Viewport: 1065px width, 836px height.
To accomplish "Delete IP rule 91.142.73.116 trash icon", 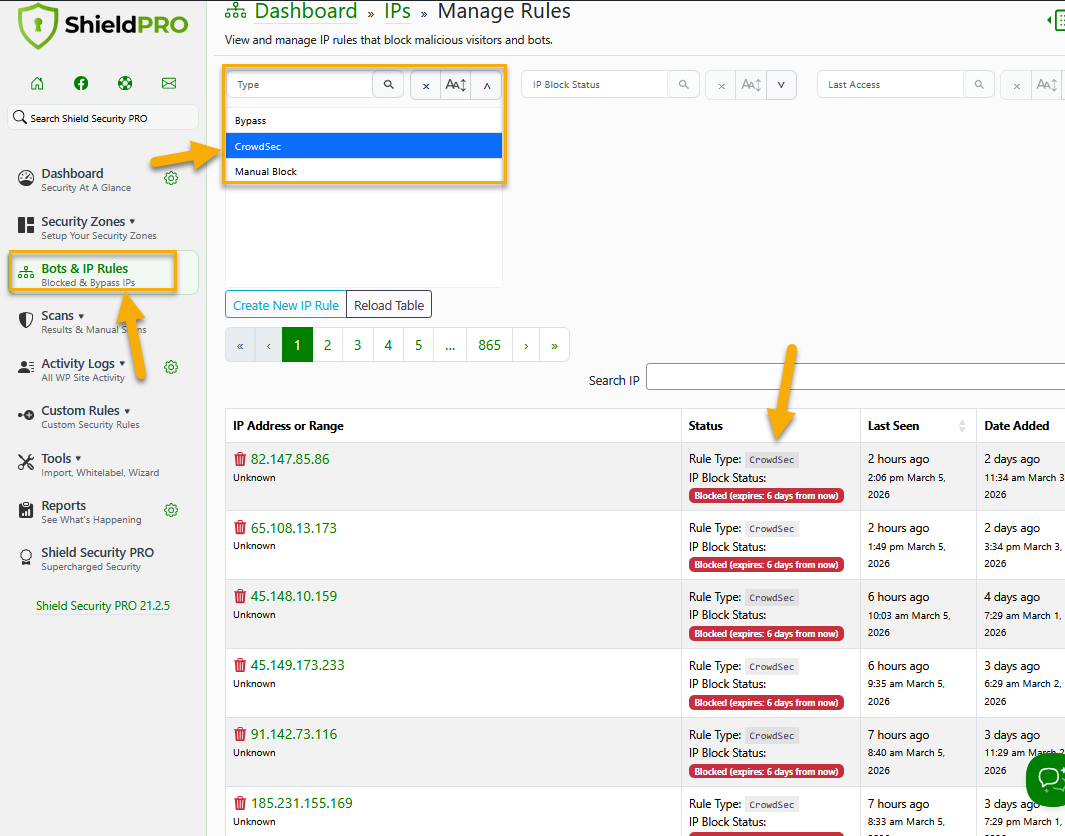I will pos(240,734).
